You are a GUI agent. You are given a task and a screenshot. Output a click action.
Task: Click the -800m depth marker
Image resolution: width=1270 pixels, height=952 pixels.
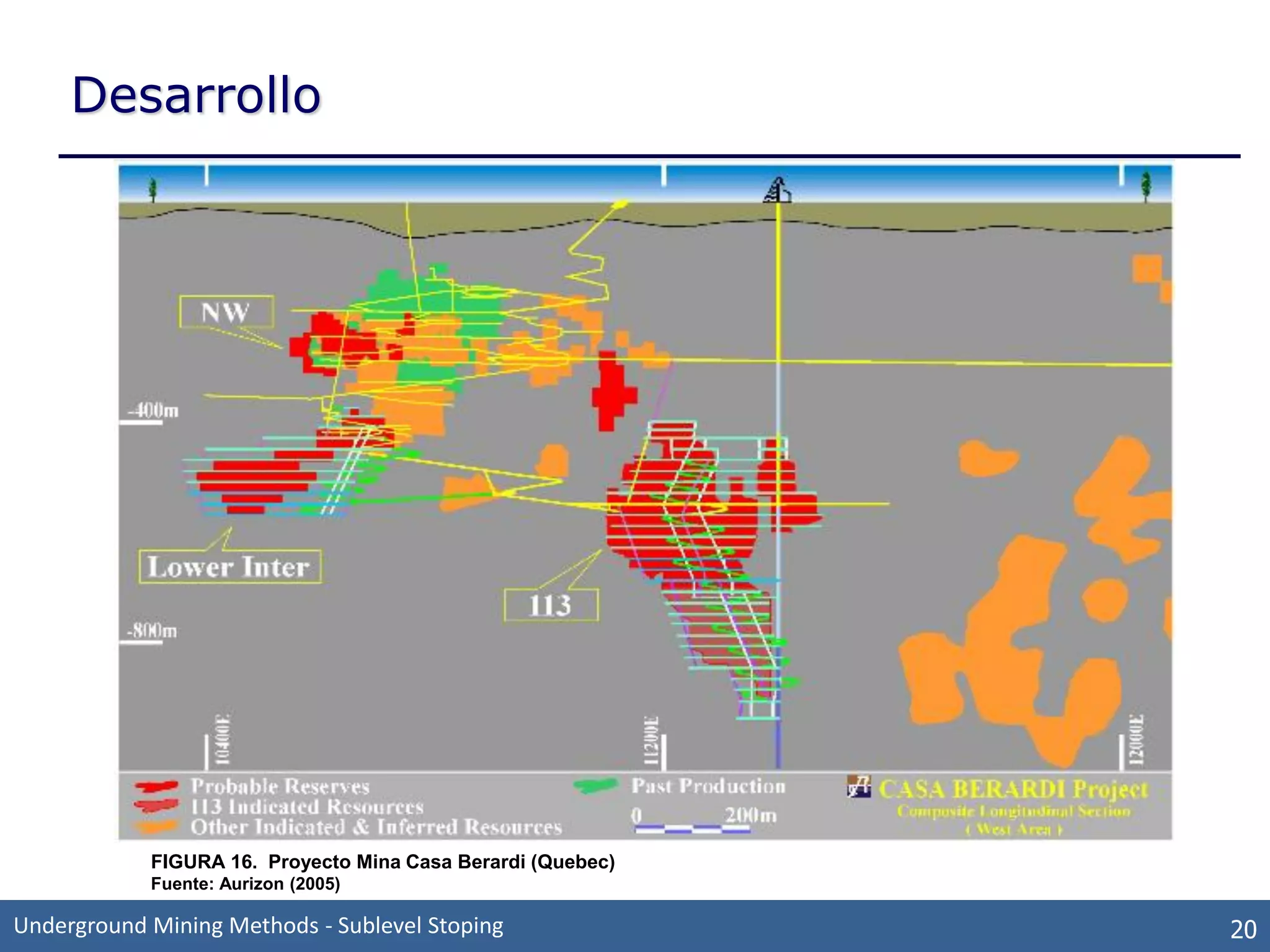click(151, 631)
